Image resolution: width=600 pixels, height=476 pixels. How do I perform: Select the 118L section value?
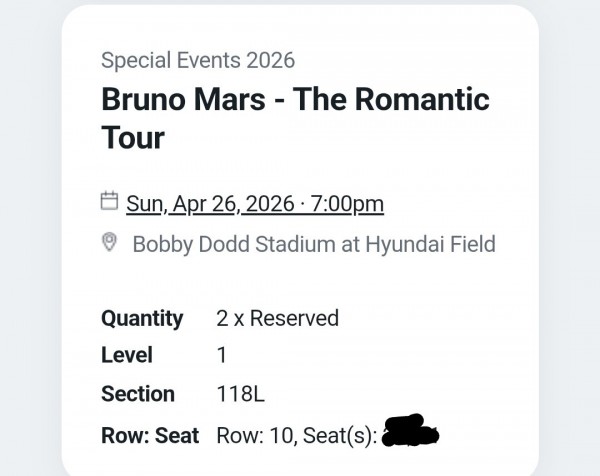(x=240, y=394)
